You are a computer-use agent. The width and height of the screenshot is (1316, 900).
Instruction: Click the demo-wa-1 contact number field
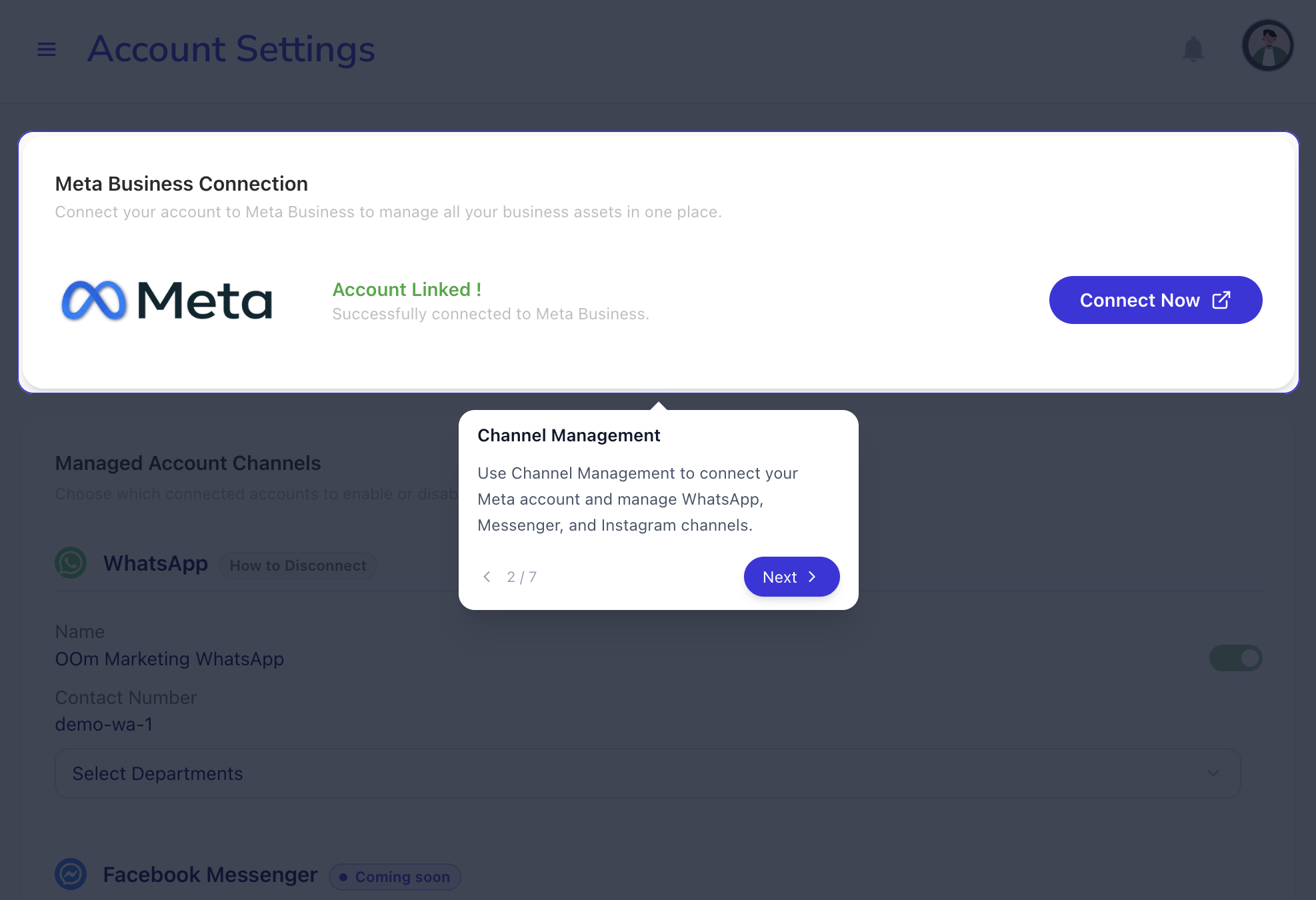click(104, 725)
